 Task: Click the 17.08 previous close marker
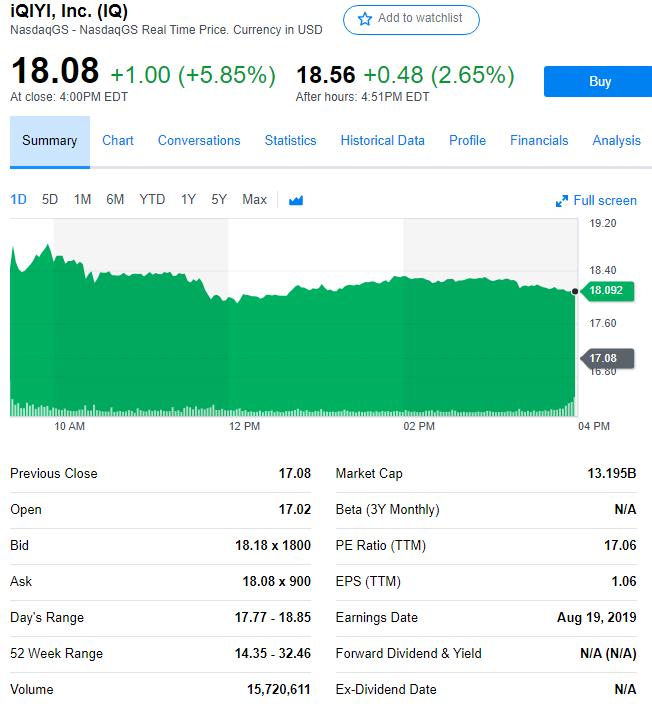pyautogui.click(x=607, y=358)
